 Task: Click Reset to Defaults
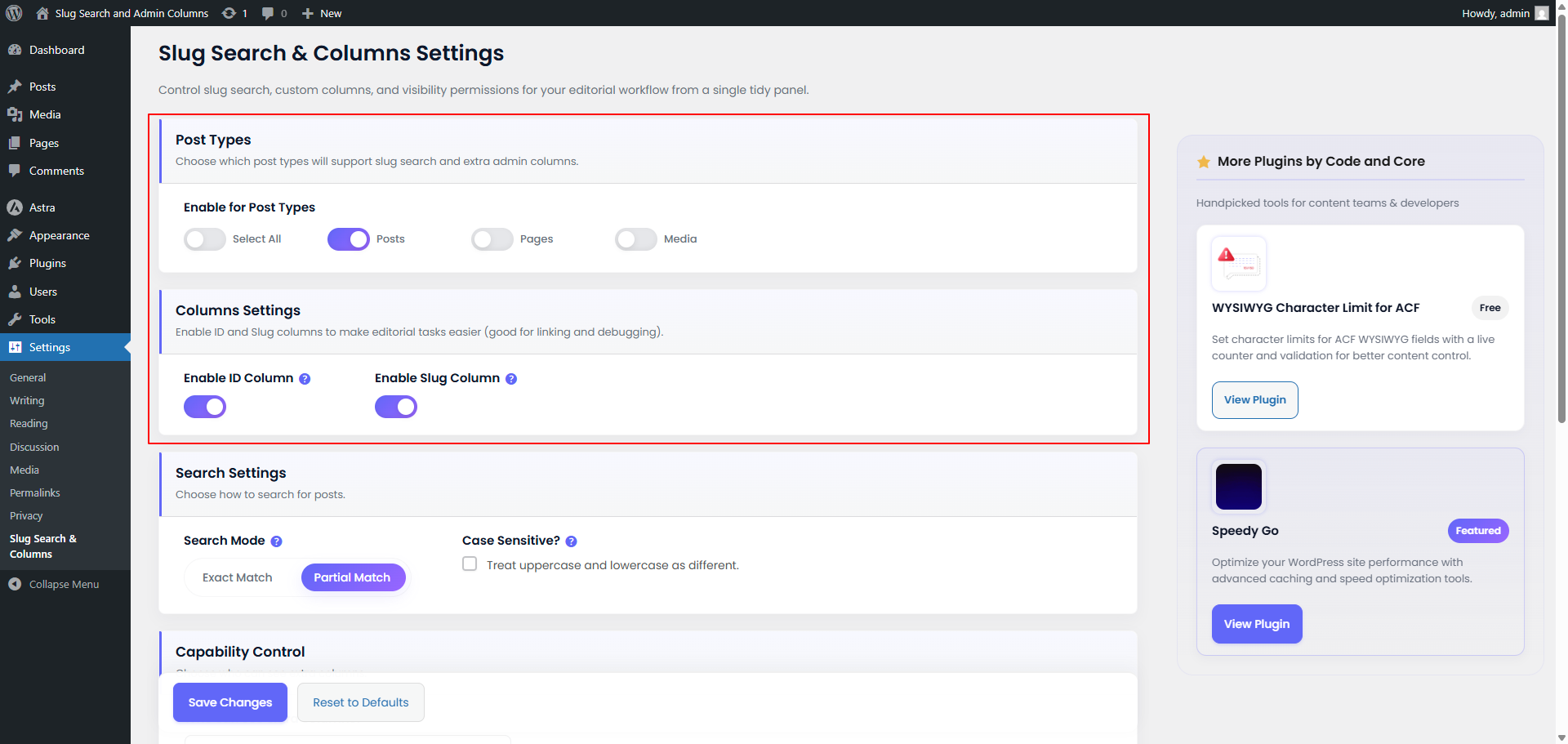pyautogui.click(x=360, y=702)
